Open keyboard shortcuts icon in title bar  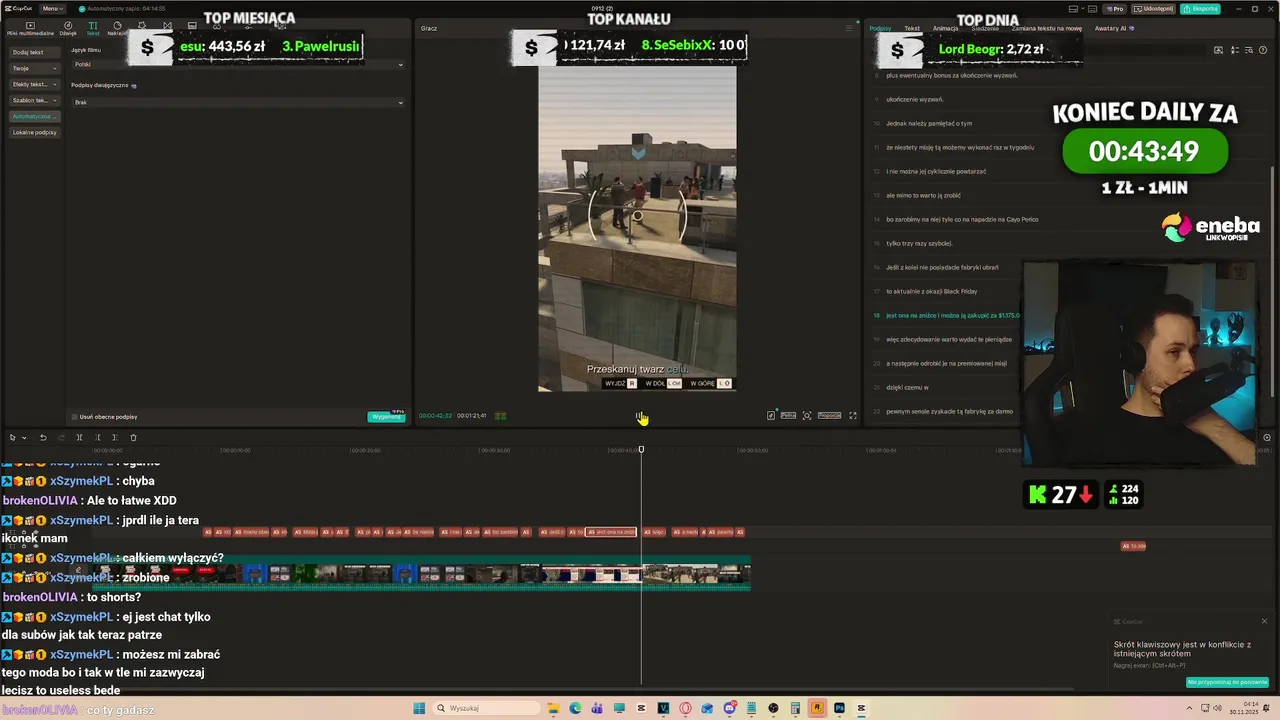pos(1094,9)
